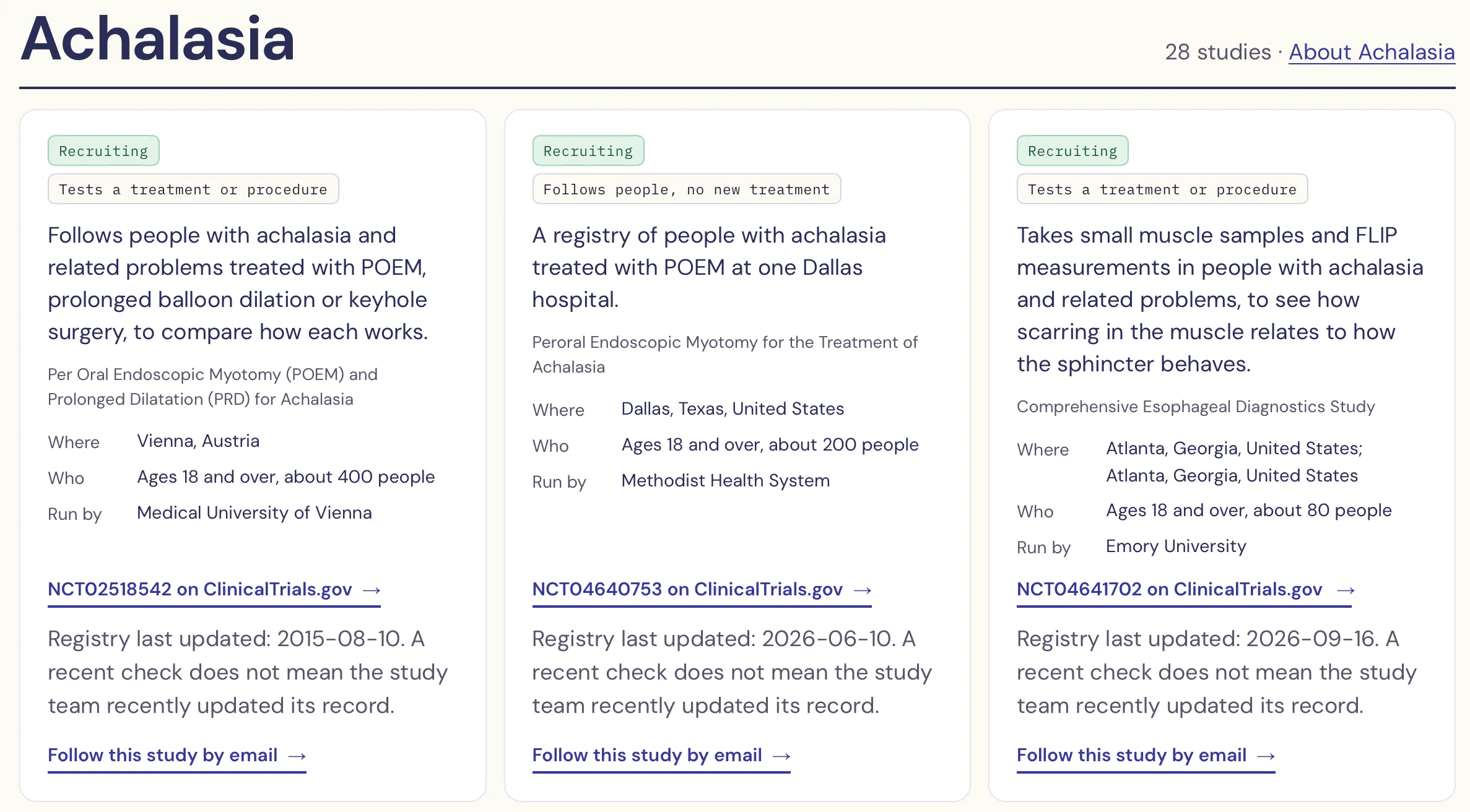Image resolution: width=1470 pixels, height=812 pixels.
Task: Click arrow icon after NCT04641702 link
Action: pyautogui.click(x=1346, y=590)
